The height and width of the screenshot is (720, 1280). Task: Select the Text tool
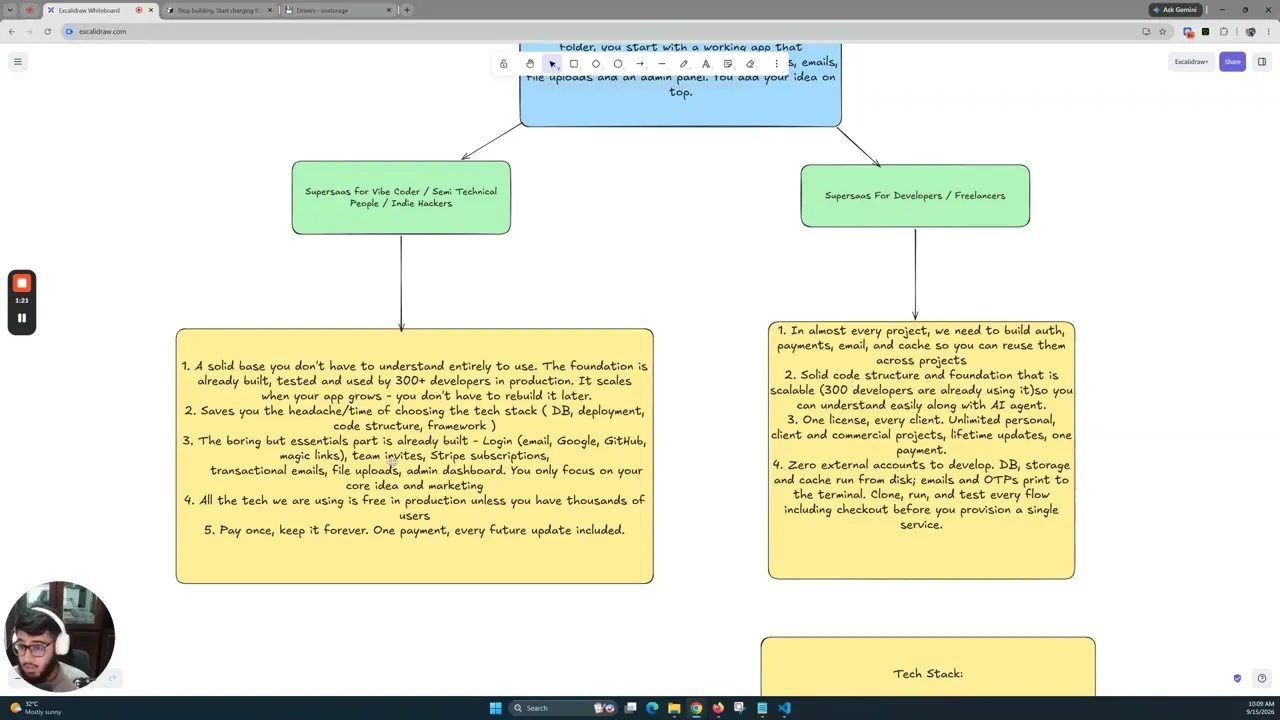(706, 64)
